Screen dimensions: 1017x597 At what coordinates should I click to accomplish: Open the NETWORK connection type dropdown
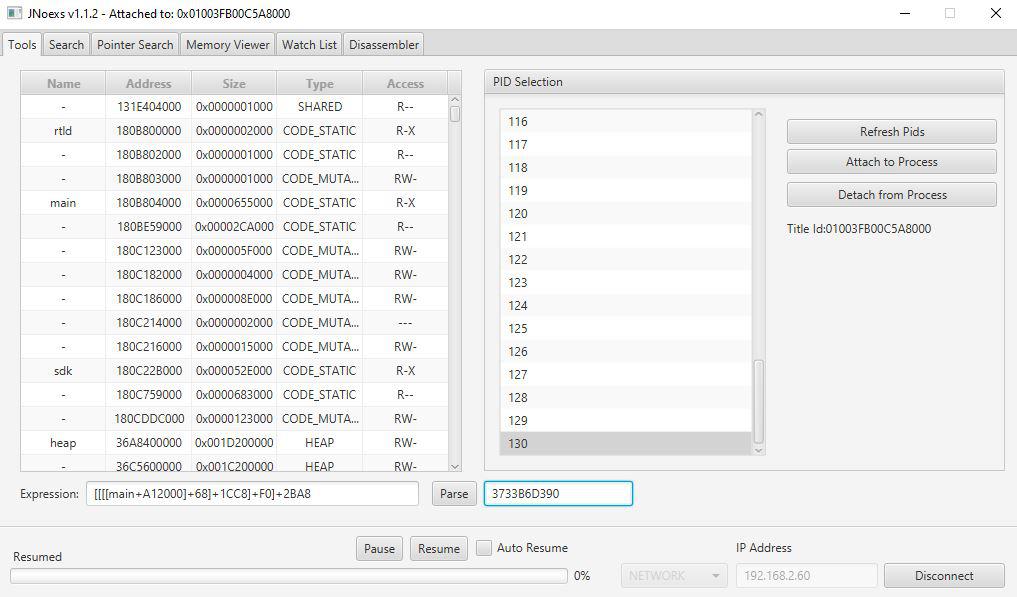(x=674, y=575)
